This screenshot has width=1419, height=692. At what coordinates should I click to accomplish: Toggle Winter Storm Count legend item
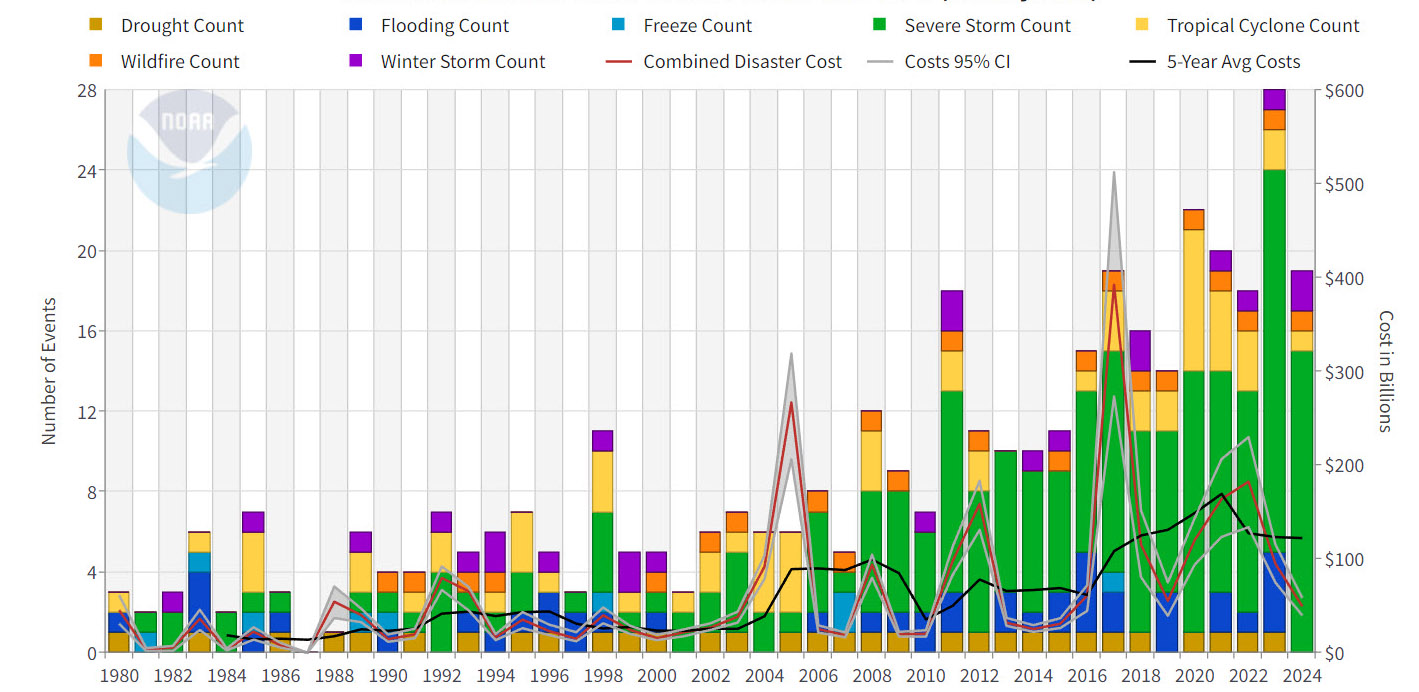tap(462, 62)
